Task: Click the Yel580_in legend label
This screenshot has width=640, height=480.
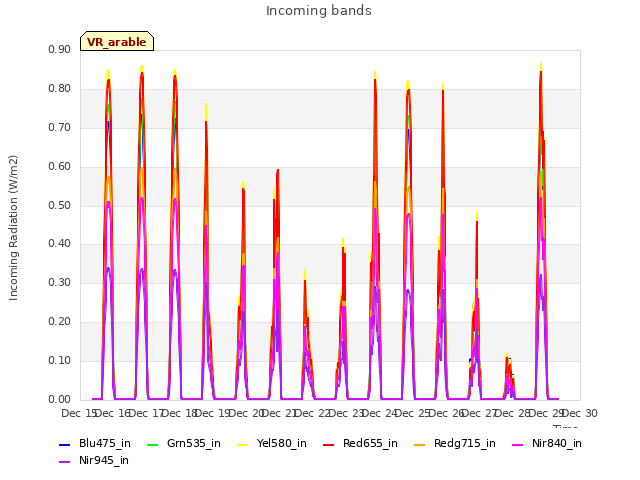Action: click(281, 443)
